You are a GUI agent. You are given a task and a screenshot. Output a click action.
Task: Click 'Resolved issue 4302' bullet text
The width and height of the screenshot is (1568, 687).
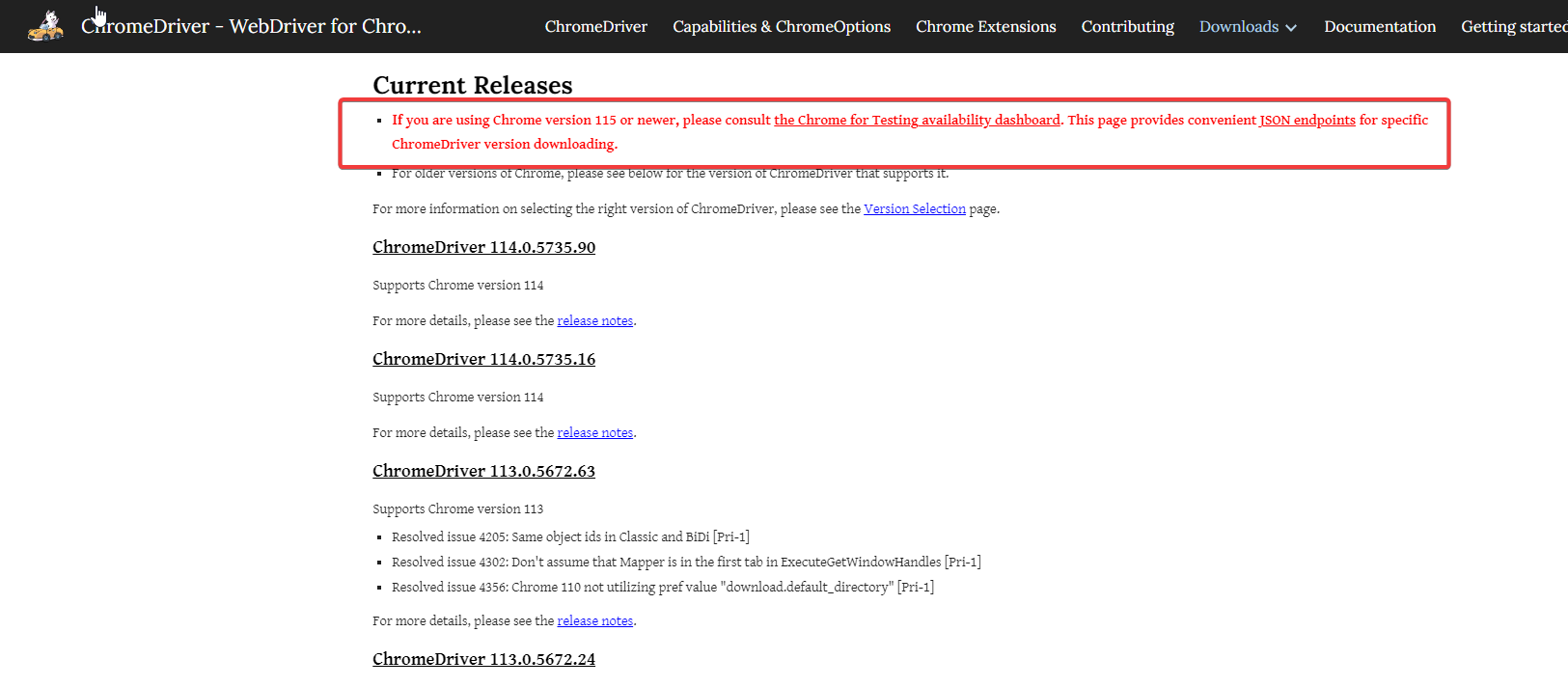[x=686, y=562]
